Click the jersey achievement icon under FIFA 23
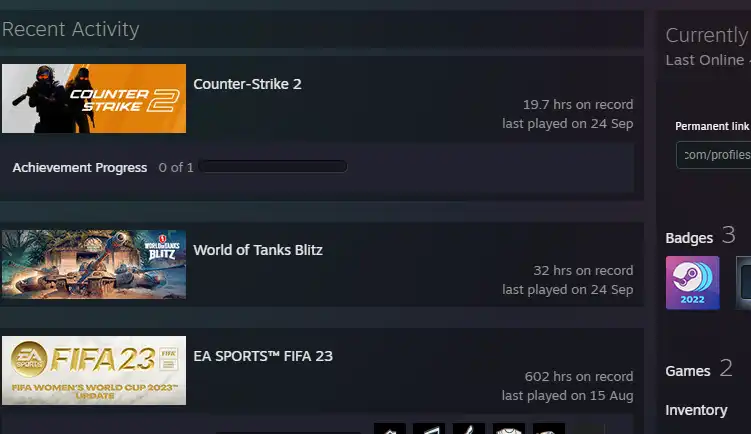751x434 pixels. click(x=509, y=428)
